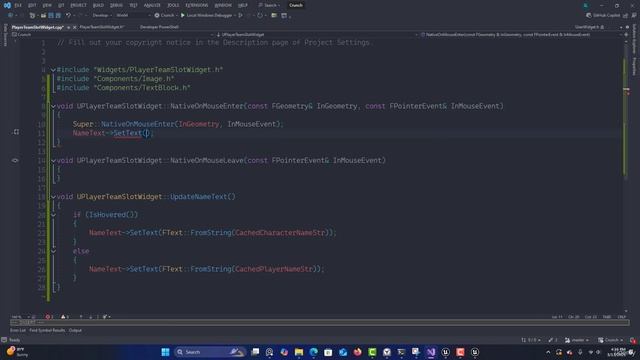The width and height of the screenshot is (640, 360).
Task: Click CachedCharacterNameStr in the code
Action: (x=280, y=233)
